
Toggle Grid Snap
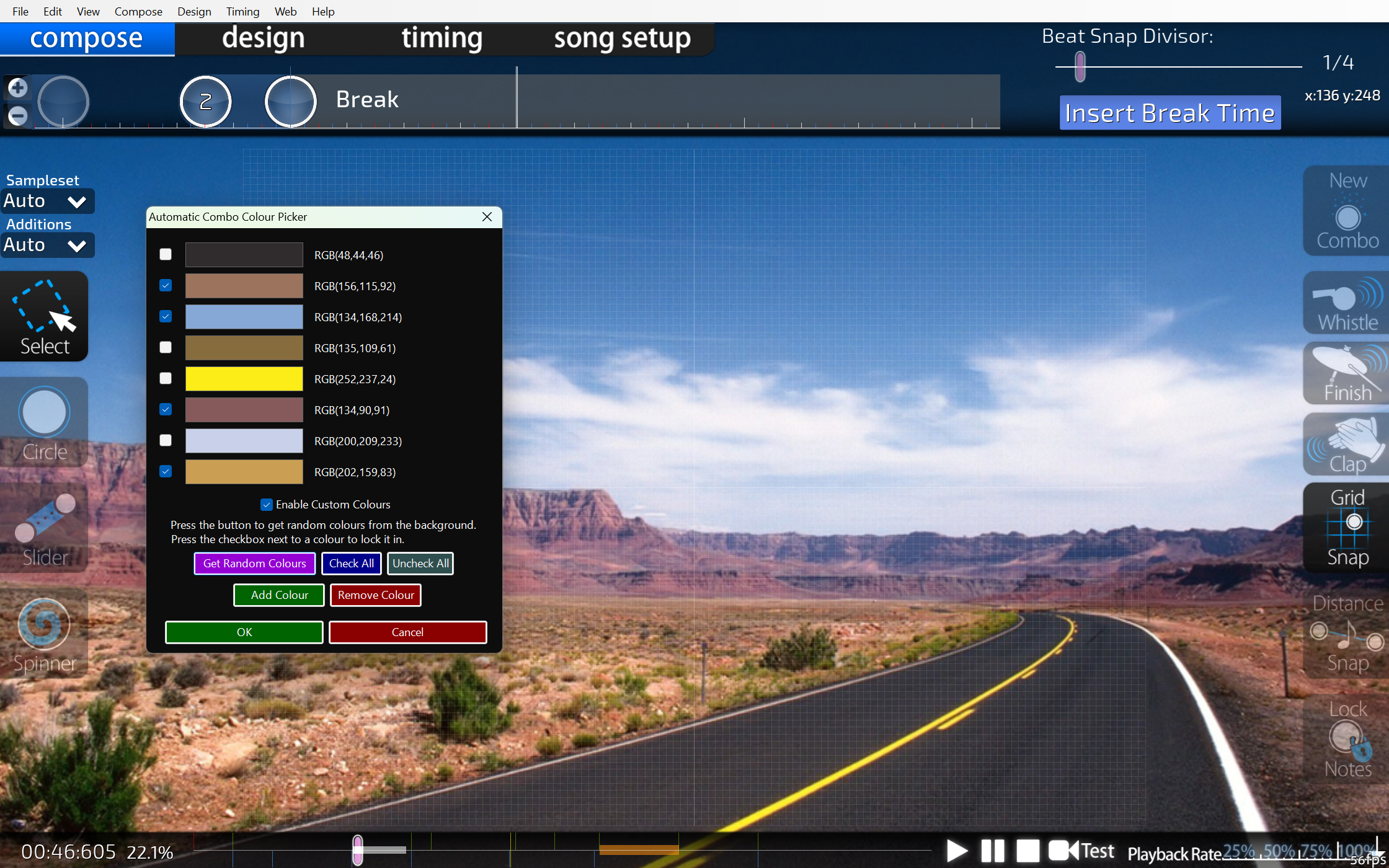[1347, 528]
